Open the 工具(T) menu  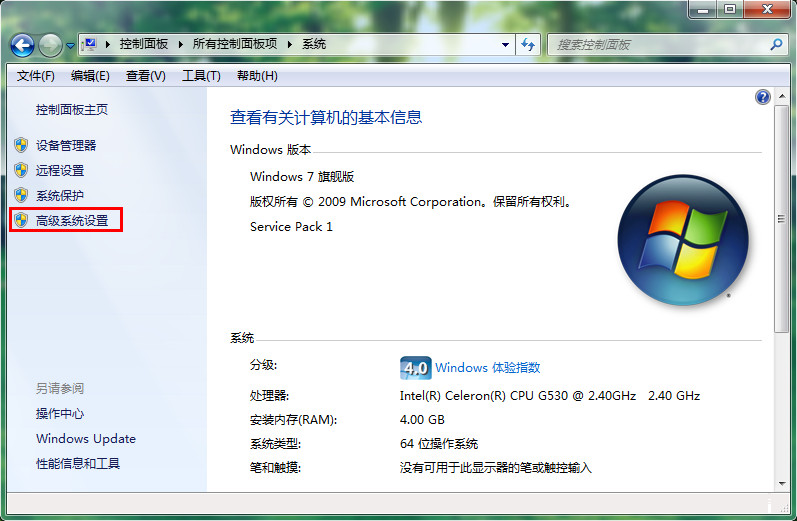point(200,76)
